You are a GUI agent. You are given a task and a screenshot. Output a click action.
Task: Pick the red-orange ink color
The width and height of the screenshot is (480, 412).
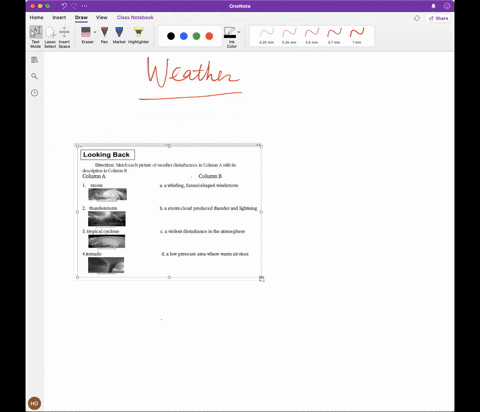(209, 36)
